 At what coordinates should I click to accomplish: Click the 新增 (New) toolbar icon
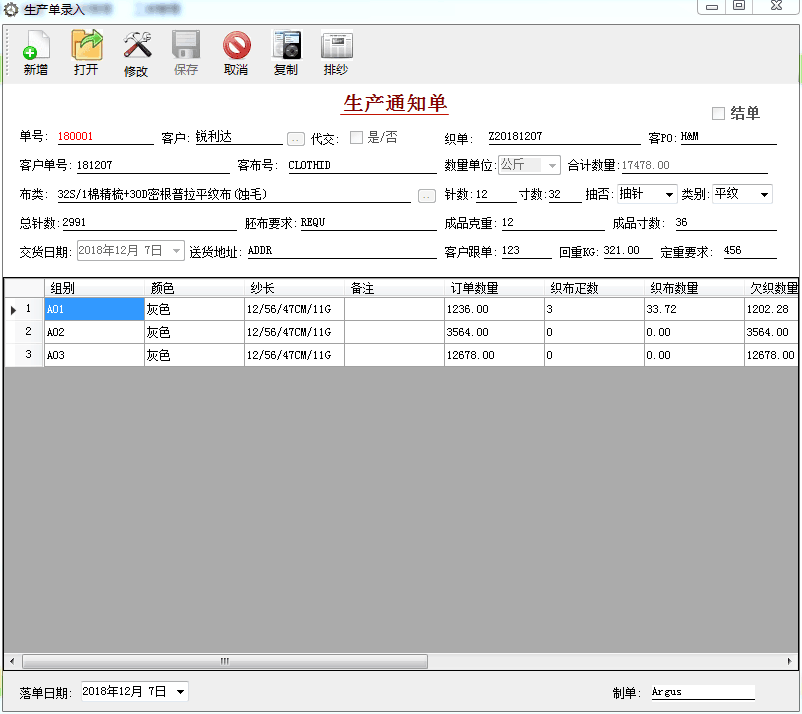[36, 53]
